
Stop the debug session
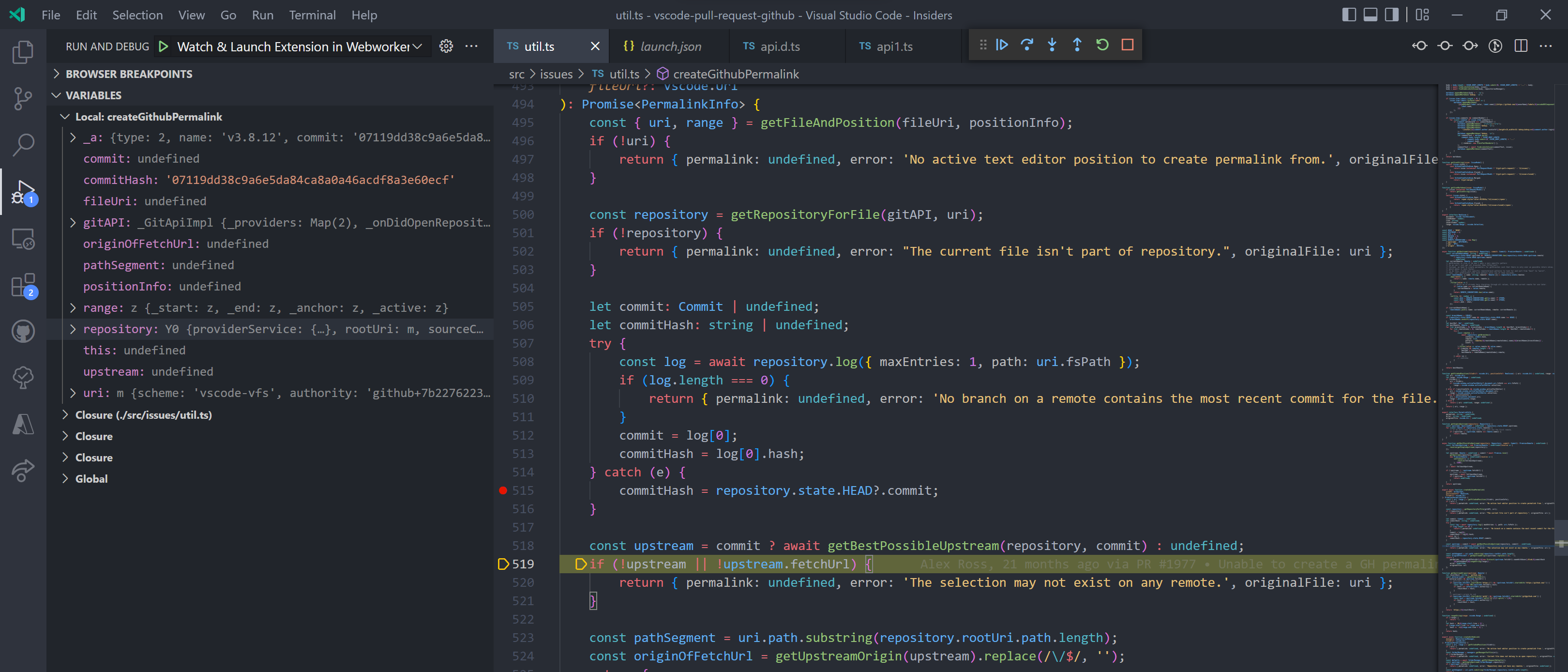tap(1127, 45)
